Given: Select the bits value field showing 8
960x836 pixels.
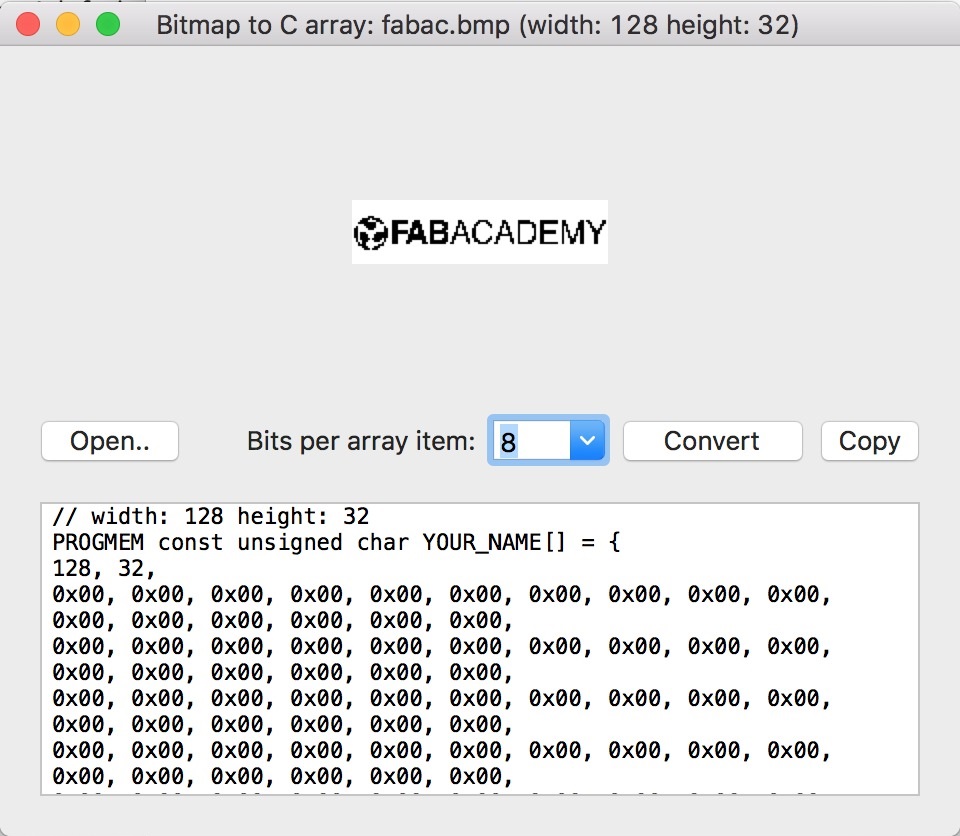Looking at the screenshot, I should (x=531, y=440).
